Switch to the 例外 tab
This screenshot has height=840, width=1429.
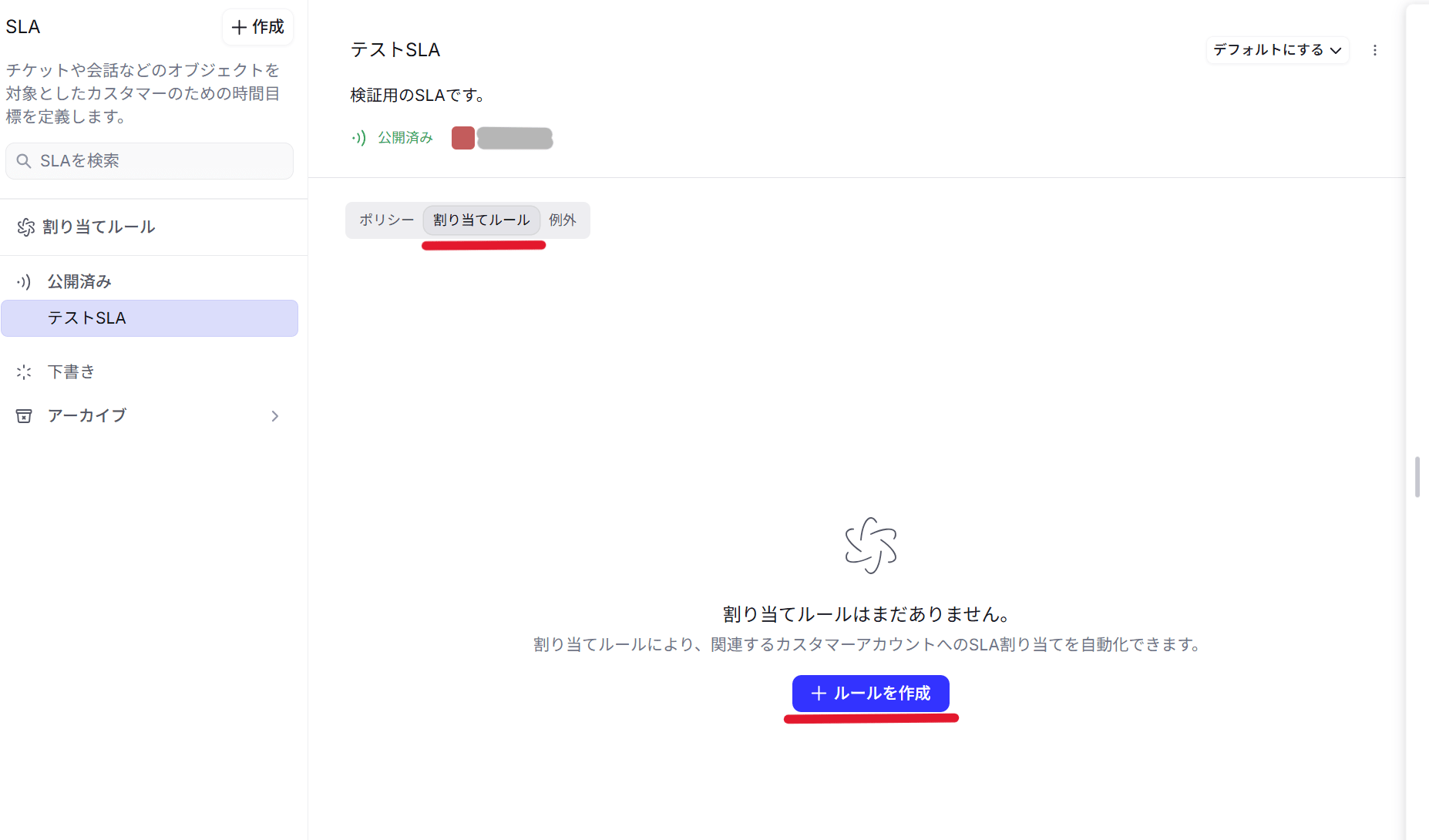tap(563, 220)
